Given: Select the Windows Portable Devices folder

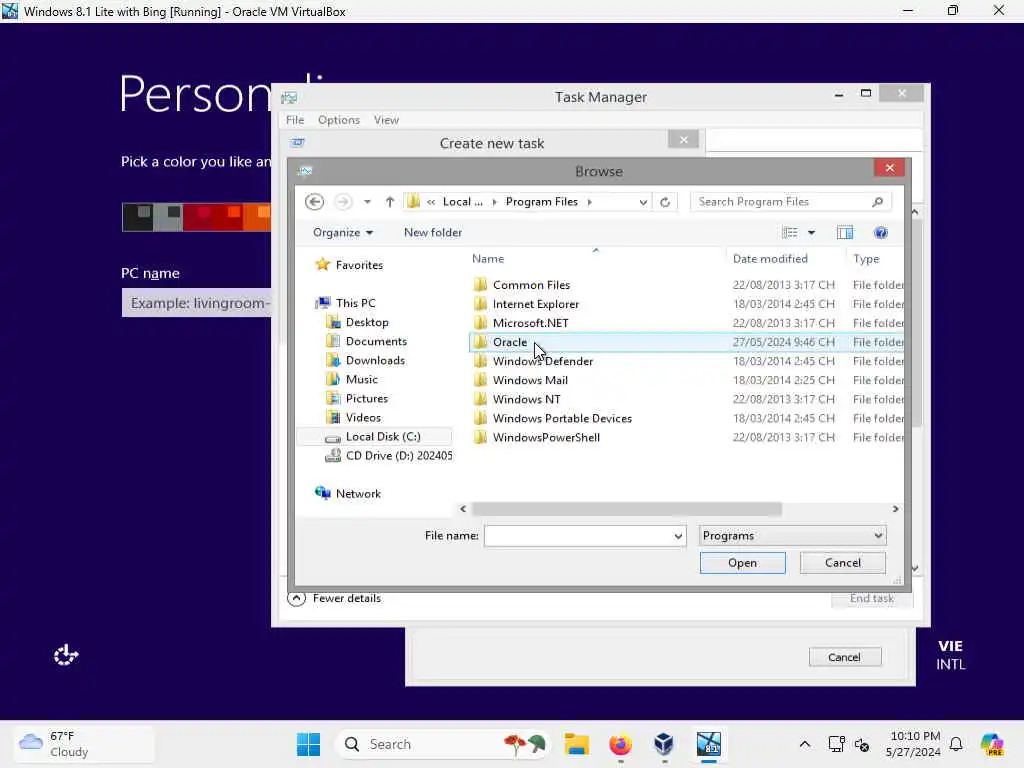Looking at the screenshot, I should click(x=562, y=418).
